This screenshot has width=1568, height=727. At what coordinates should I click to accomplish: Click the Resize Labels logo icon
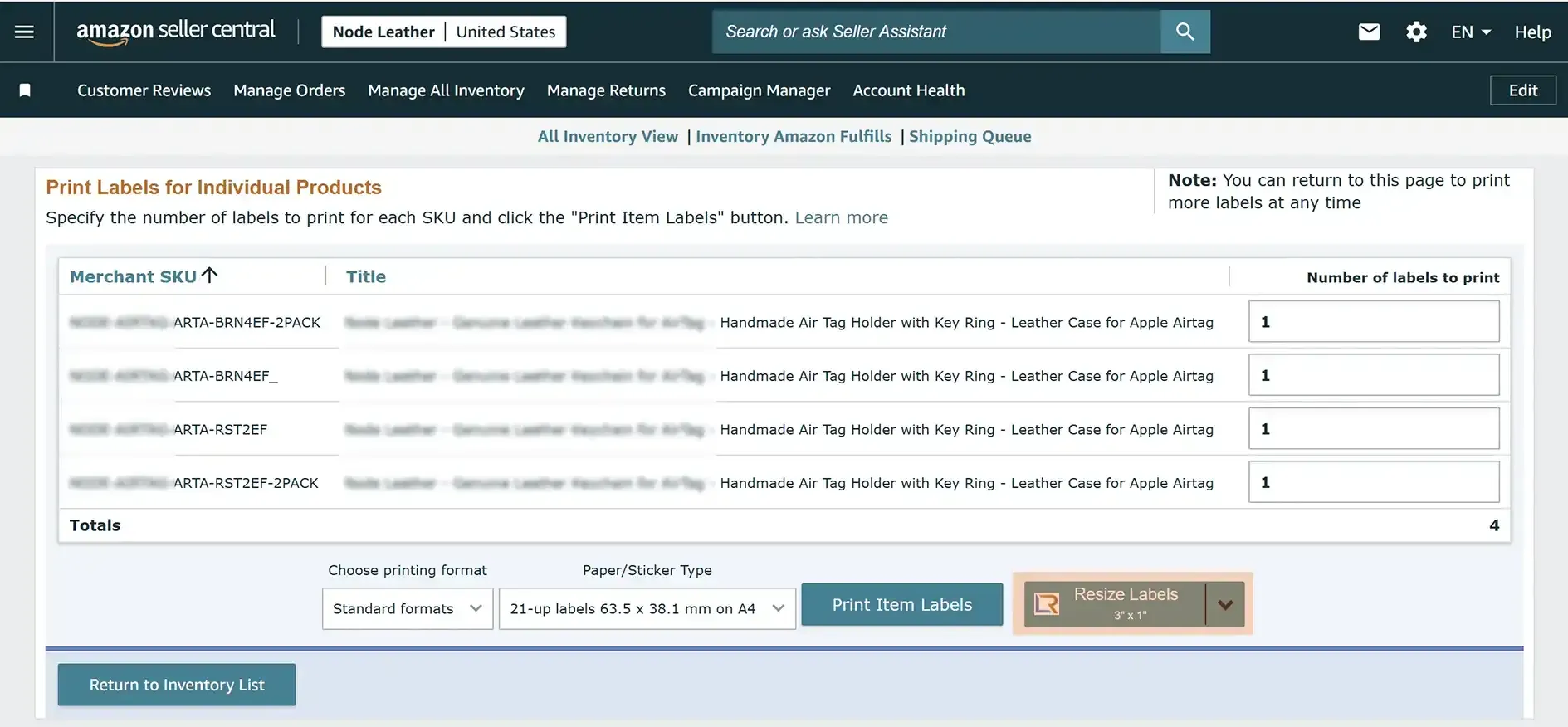1047,603
